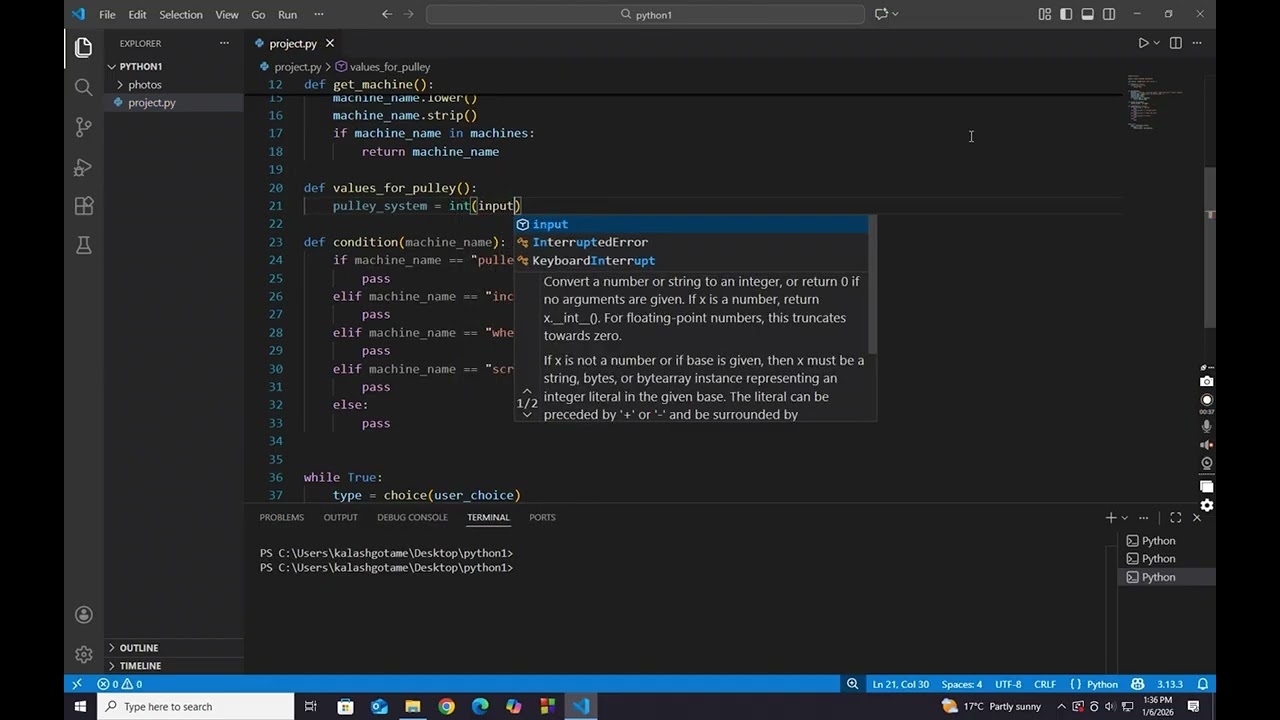Toggle the recorder microphone
1280x720 pixels.
coord(1207,425)
